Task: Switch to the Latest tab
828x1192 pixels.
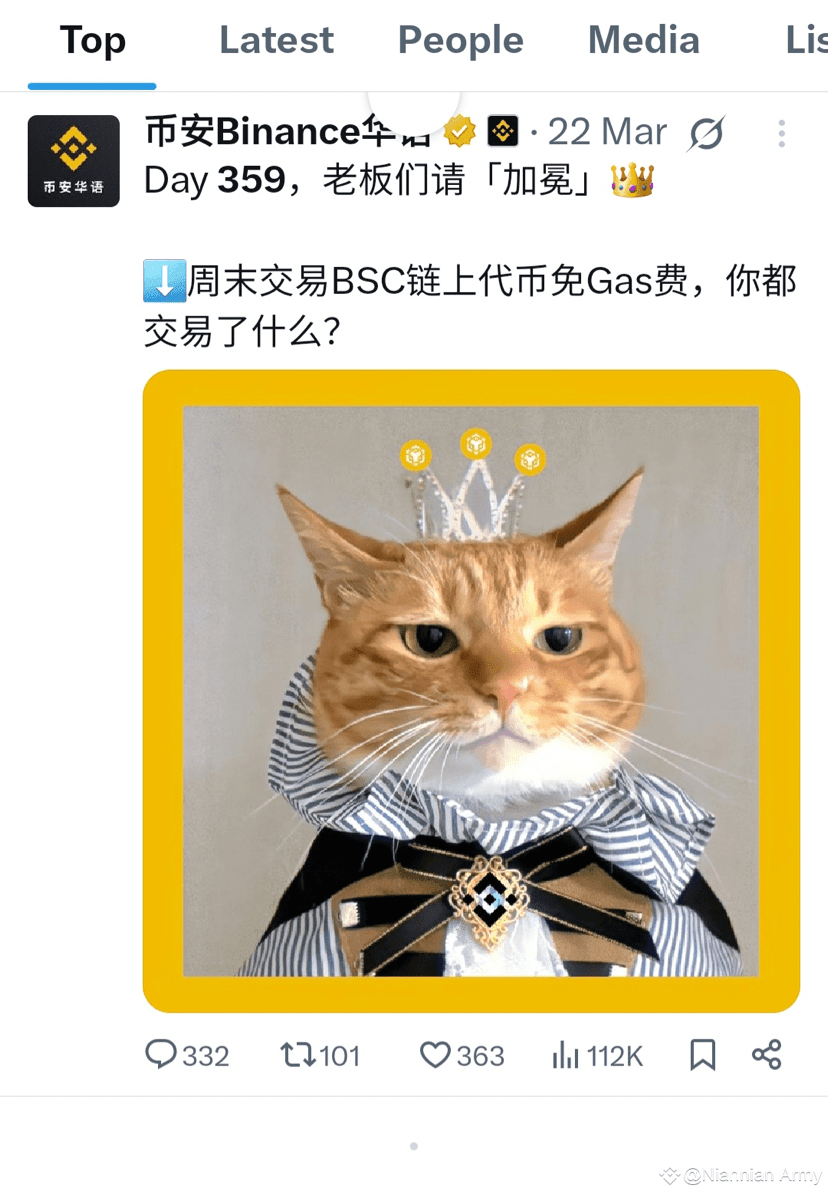Action: point(277,40)
